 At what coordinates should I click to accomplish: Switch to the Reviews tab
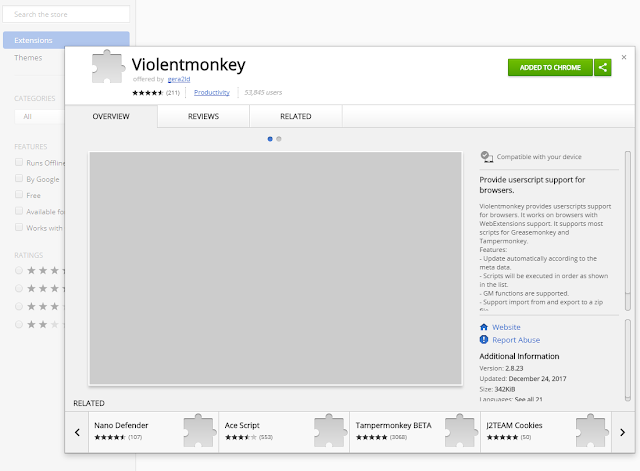pos(203,116)
